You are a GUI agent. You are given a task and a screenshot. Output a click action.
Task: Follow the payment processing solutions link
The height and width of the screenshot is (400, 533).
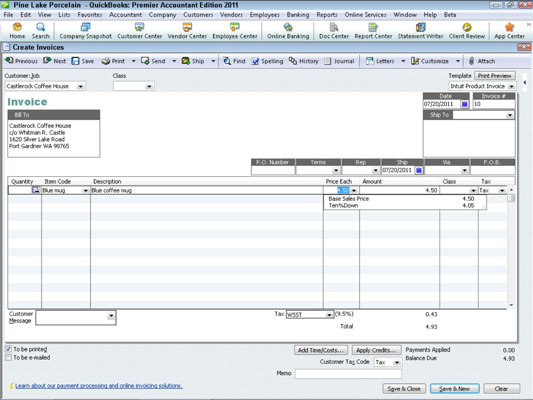tap(99, 386)
